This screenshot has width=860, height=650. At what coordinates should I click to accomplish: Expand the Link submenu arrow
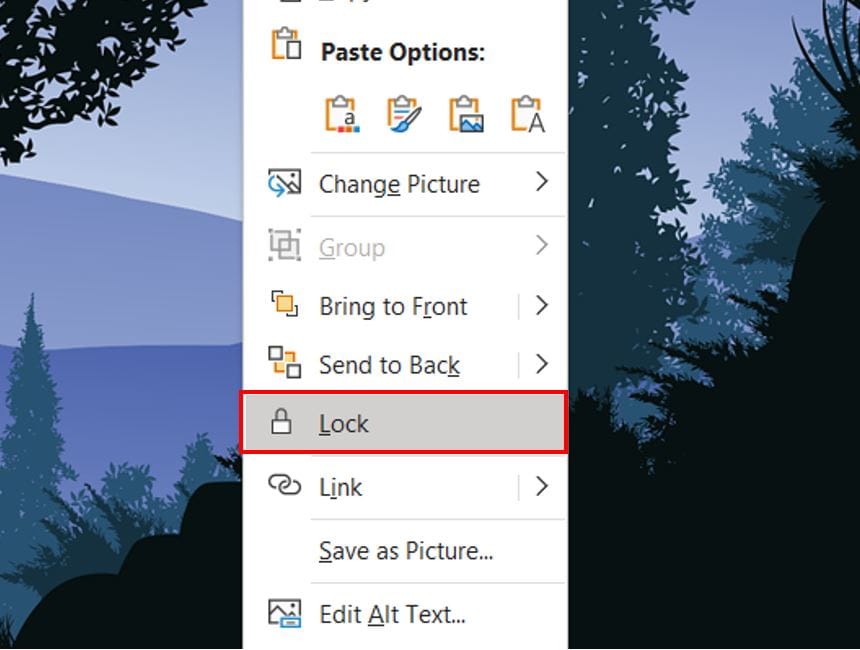coord(542,487)
